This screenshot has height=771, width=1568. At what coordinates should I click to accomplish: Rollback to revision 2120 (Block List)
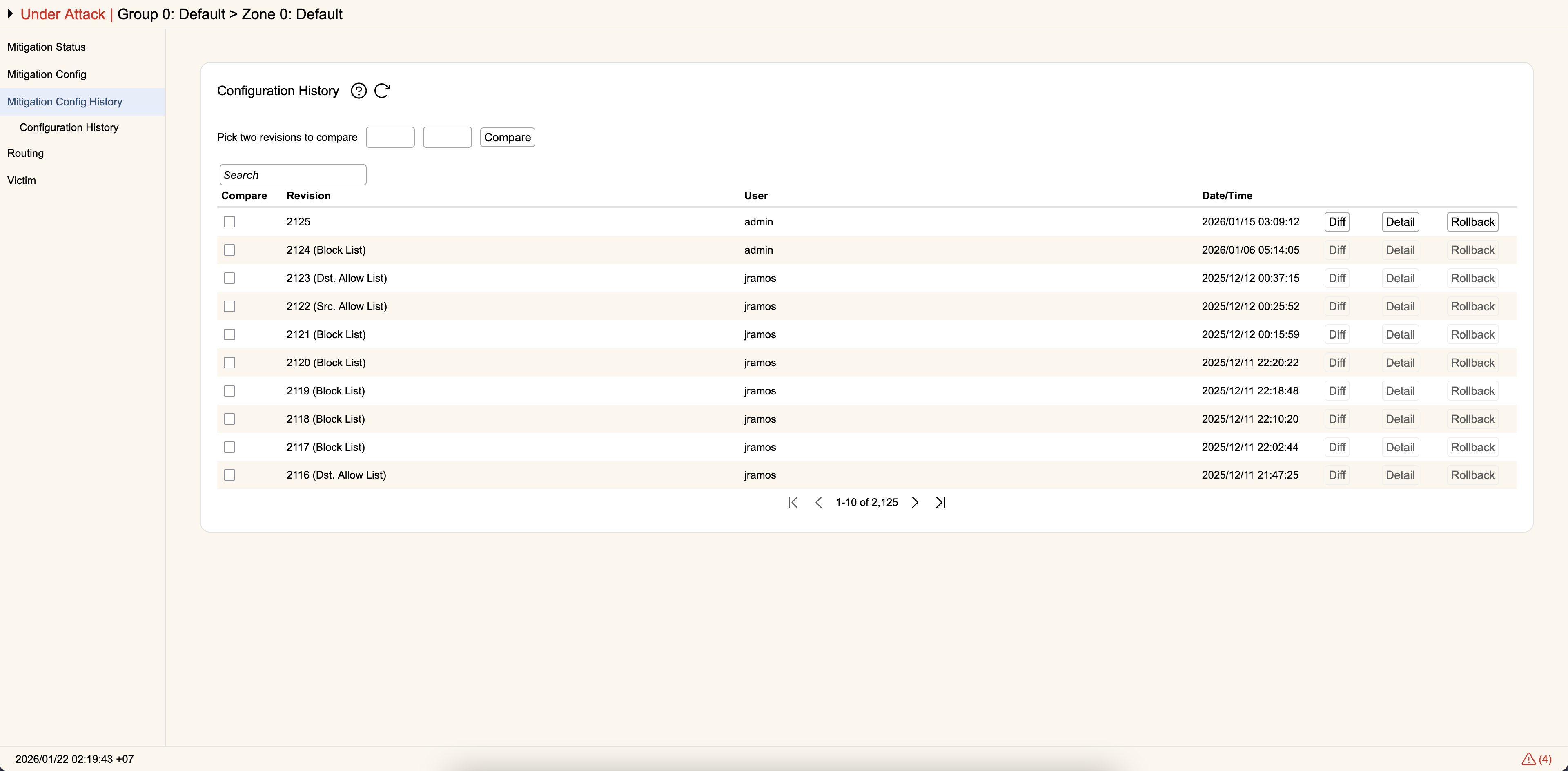[1472, 363]
